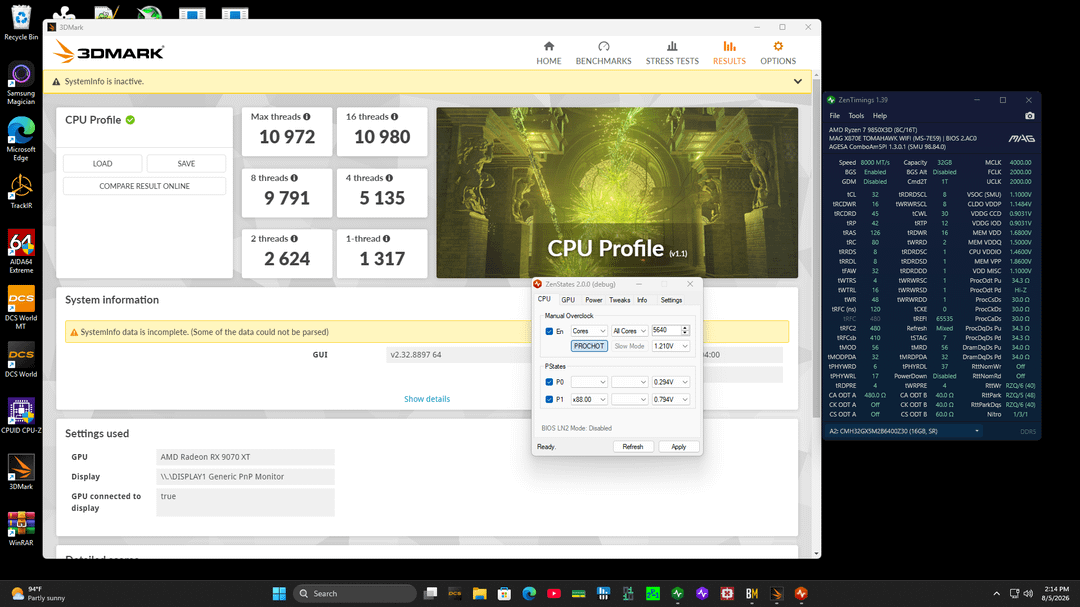
Task: Switch to GPU tab in ZenStates
Action: [568, 300]
